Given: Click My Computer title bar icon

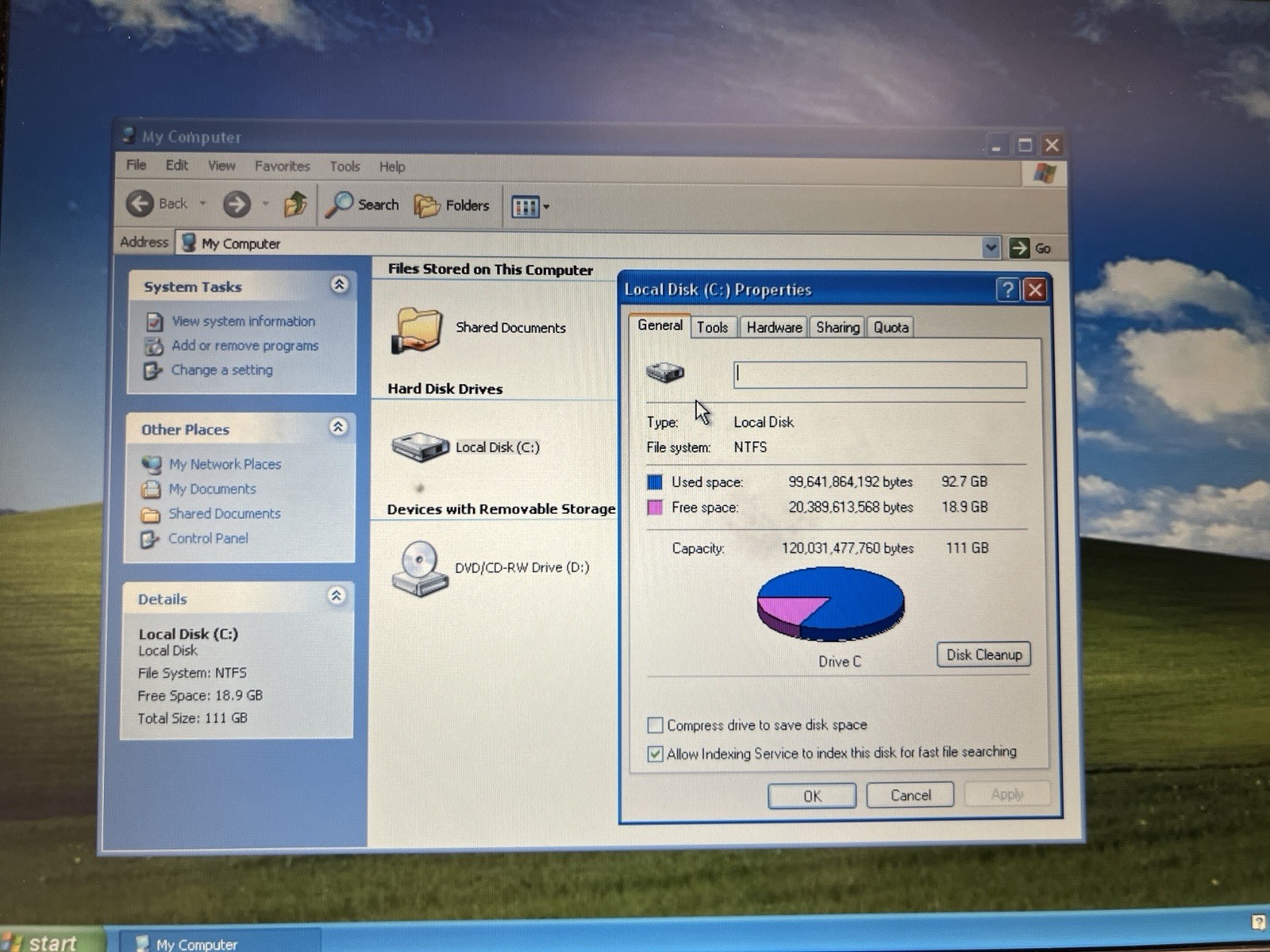Looking at the screenshot, I should [128, 135].
